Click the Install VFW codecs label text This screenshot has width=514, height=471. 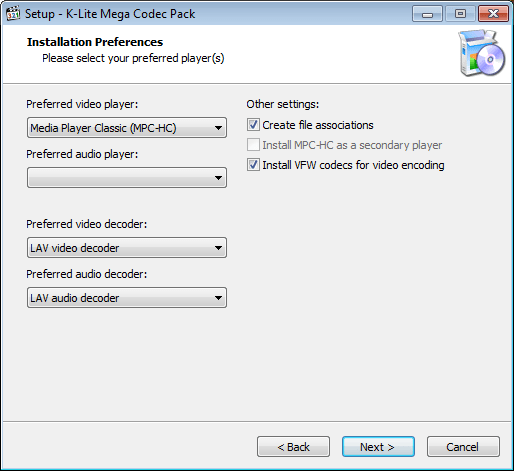tap(353, 165)
